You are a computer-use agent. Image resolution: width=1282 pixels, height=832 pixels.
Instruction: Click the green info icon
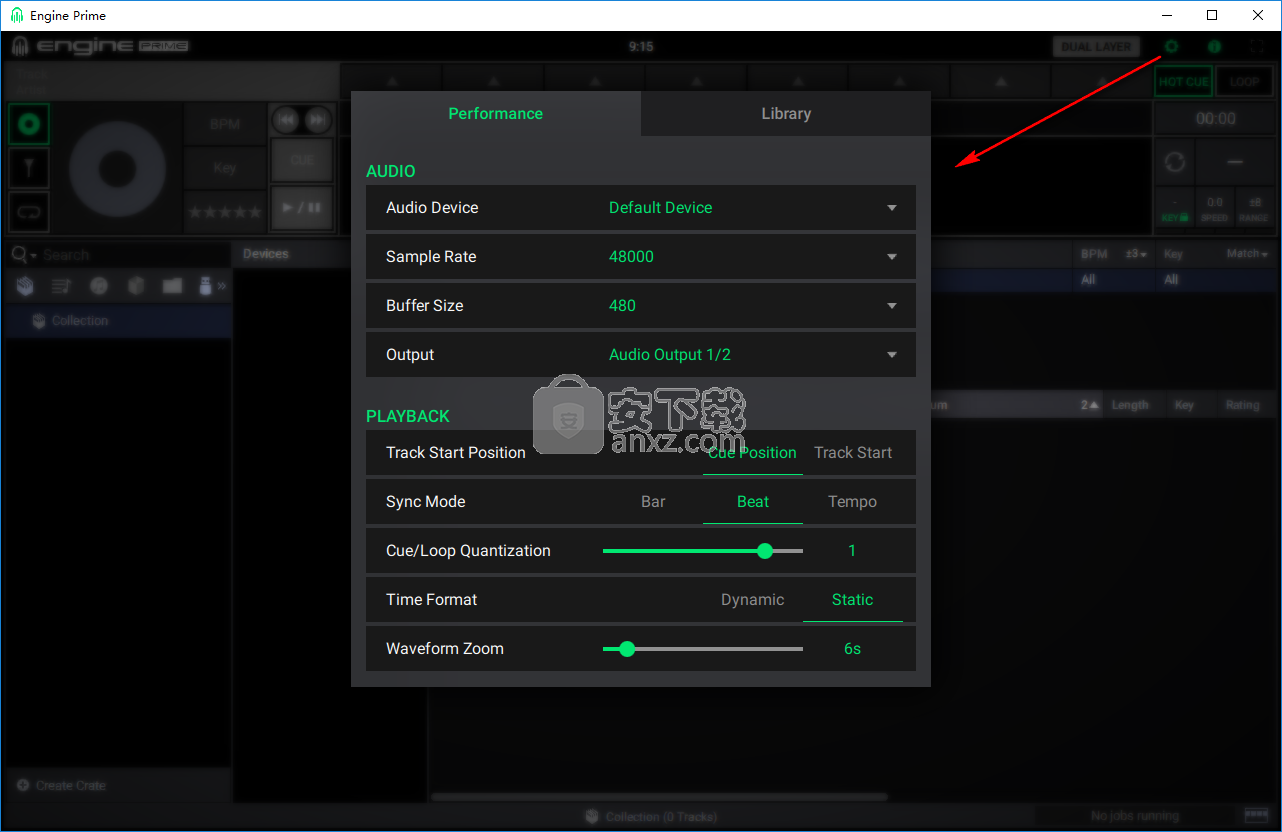click(x=1214, y=47)
